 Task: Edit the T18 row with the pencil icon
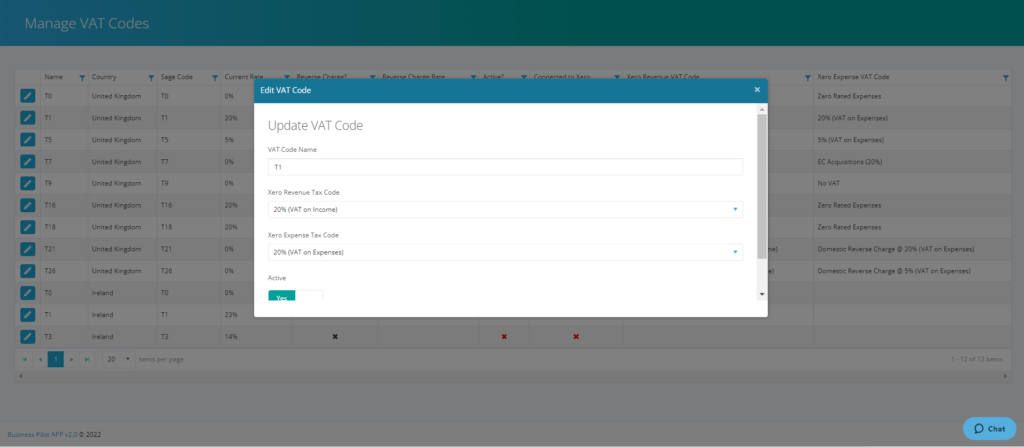(x=27, y=227)
